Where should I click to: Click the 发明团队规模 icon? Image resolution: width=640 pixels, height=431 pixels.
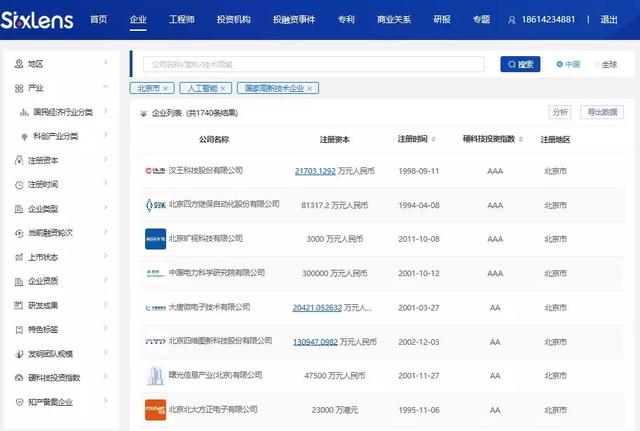coord(19,354)
